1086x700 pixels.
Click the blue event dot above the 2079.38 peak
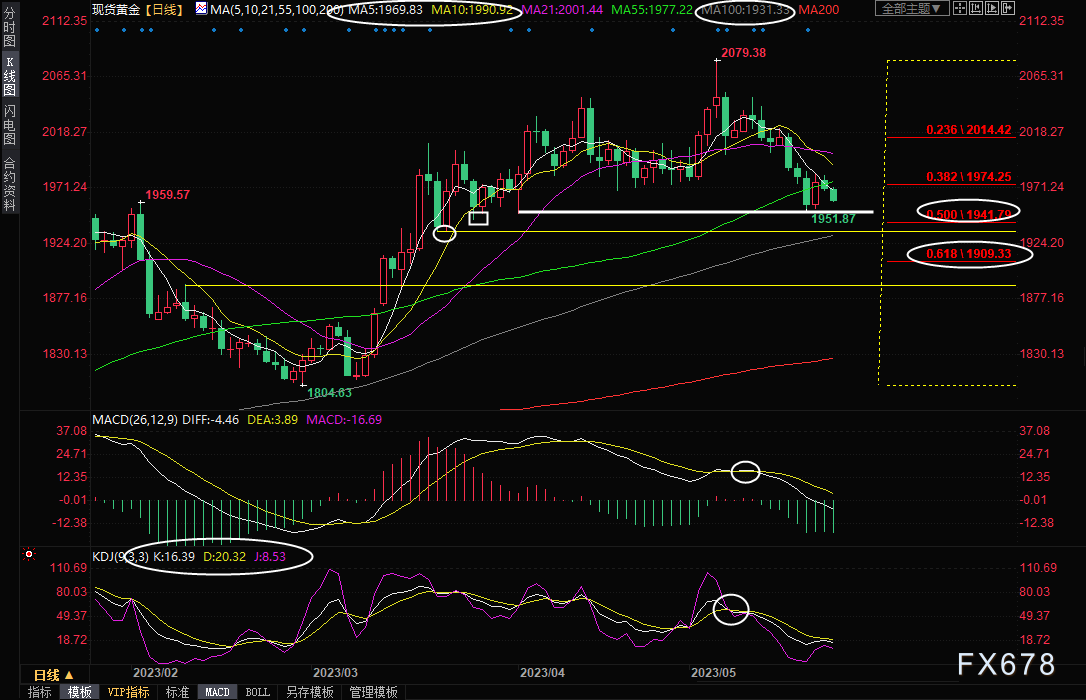716,31
